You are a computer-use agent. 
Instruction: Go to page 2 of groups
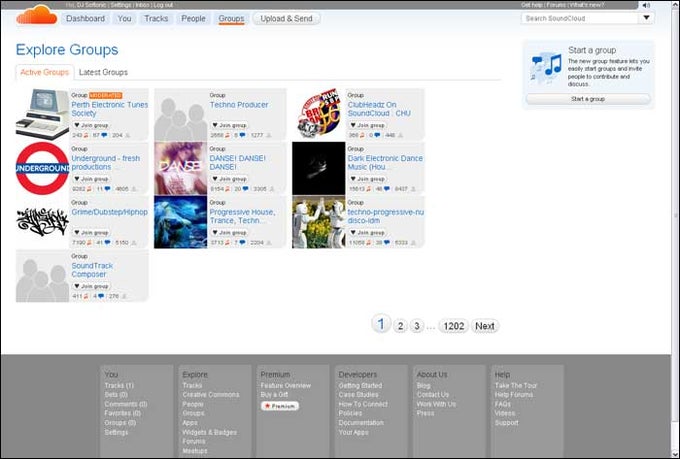tap(400, 326)
